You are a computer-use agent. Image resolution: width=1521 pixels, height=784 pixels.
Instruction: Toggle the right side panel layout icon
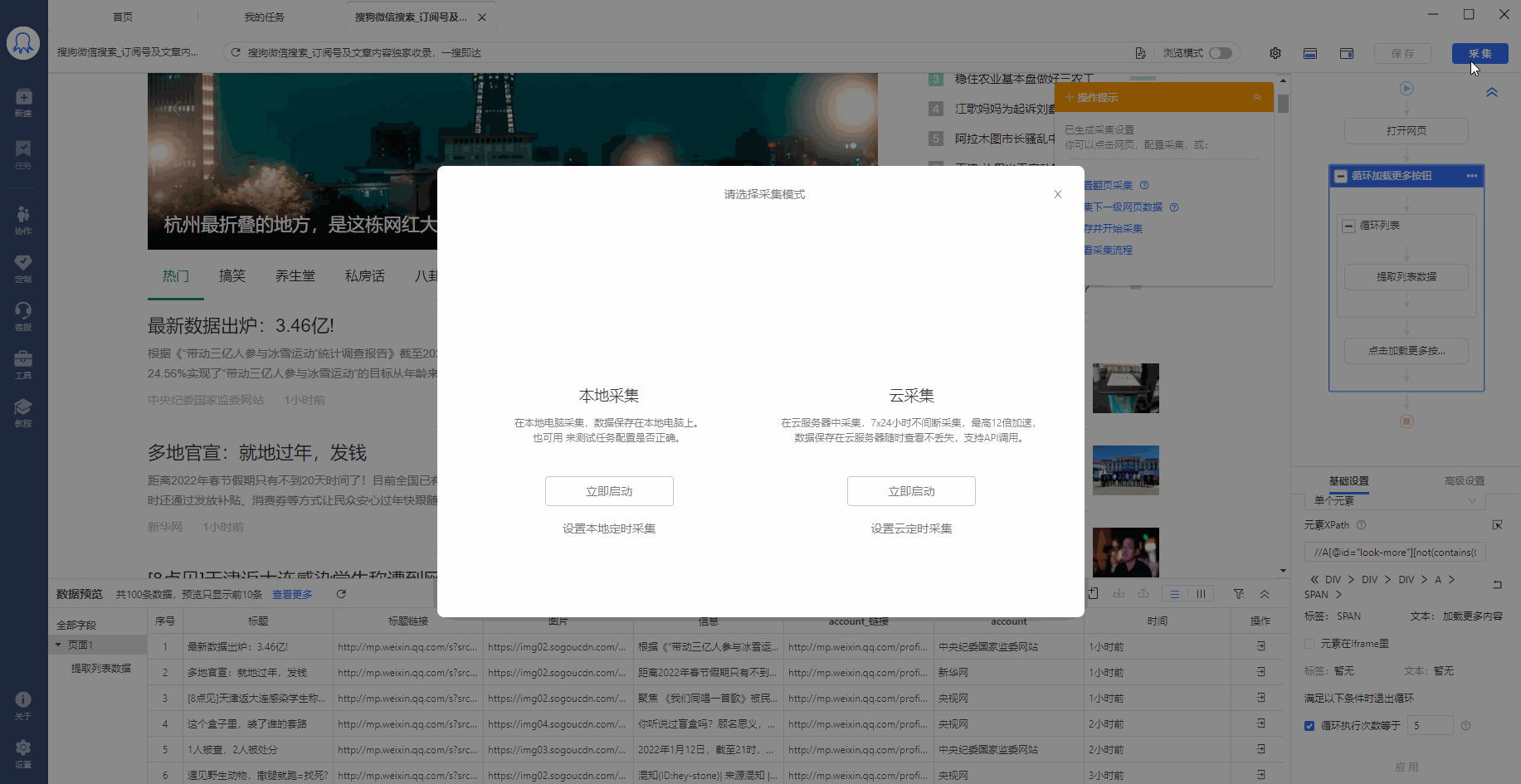pos(1347,53)
